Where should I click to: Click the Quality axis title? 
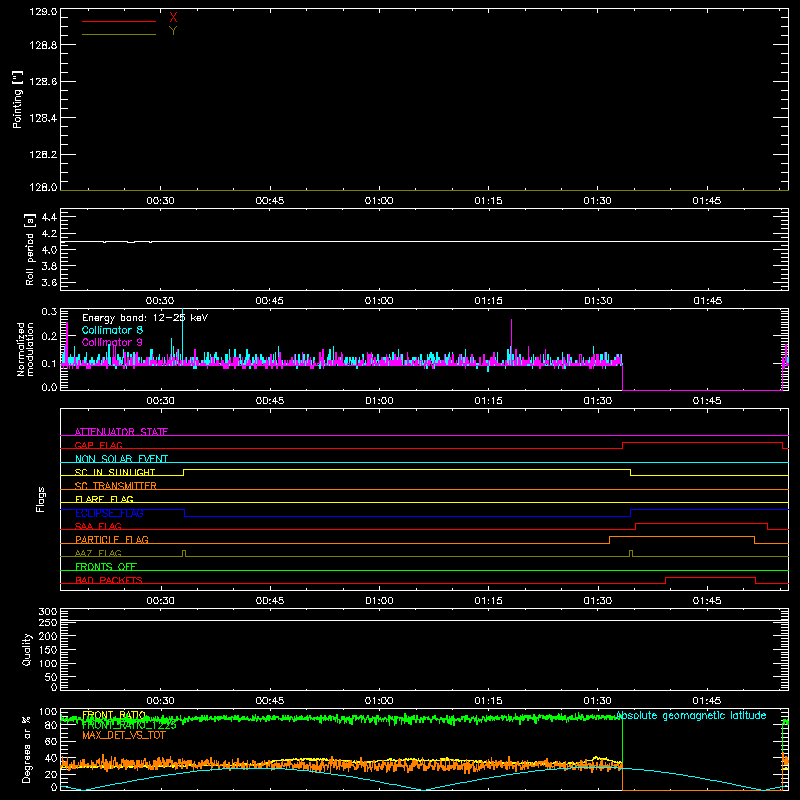pos(27,650)
